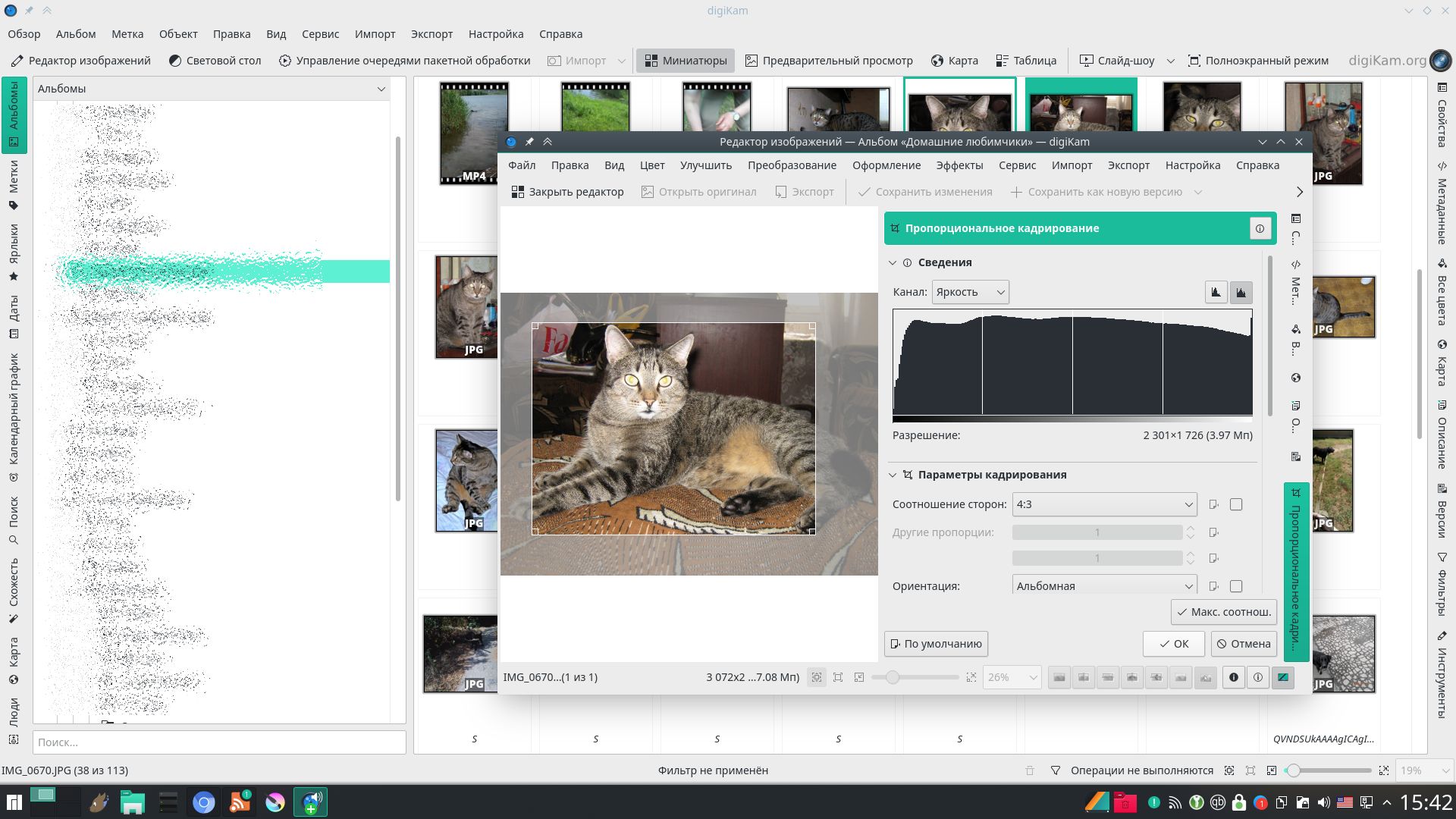1456x819 pixels.
Task: Open the Dates (Даты) left sidebar tab
Action: [x=14, y=317]
